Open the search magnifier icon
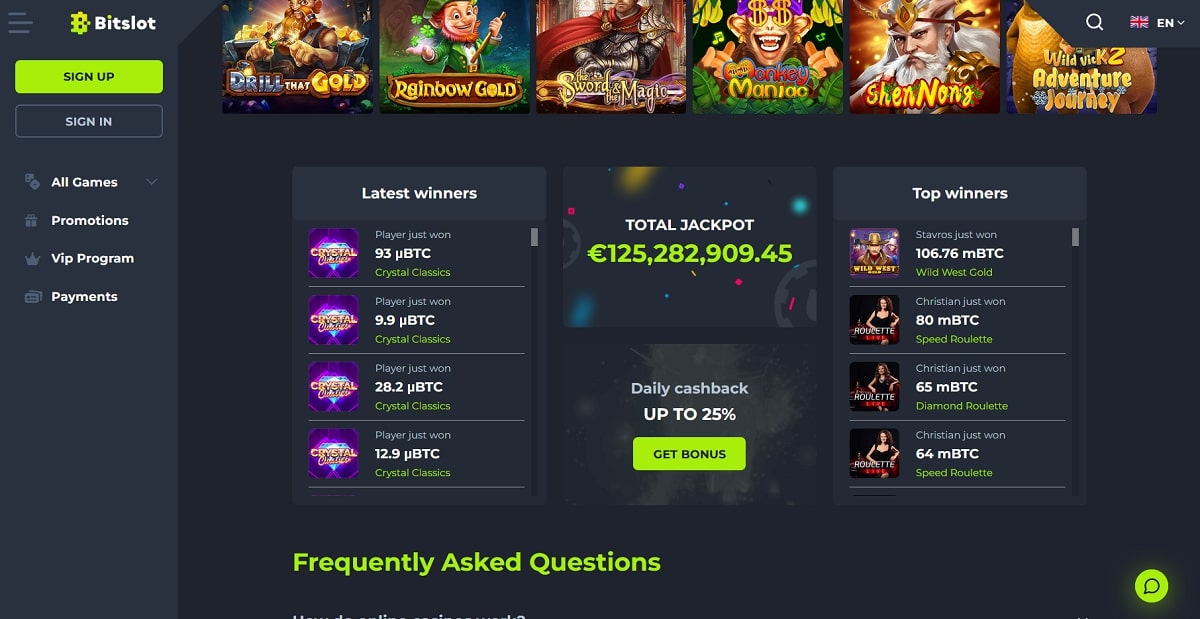 pos(1095,22)
